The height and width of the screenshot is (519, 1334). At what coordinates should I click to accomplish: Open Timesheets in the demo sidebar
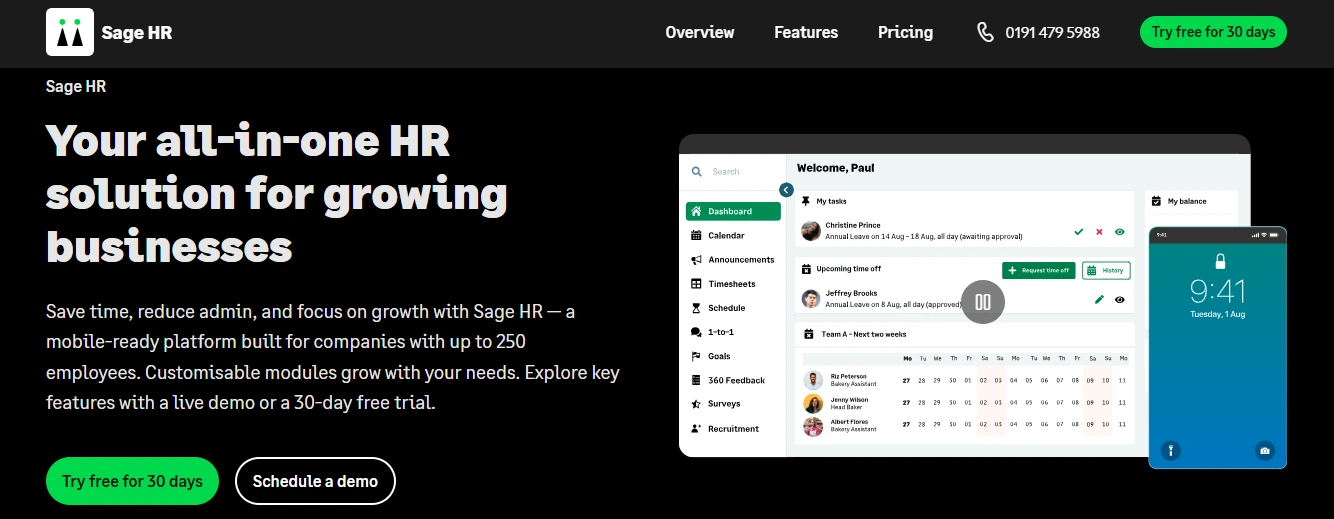[724, 284]
